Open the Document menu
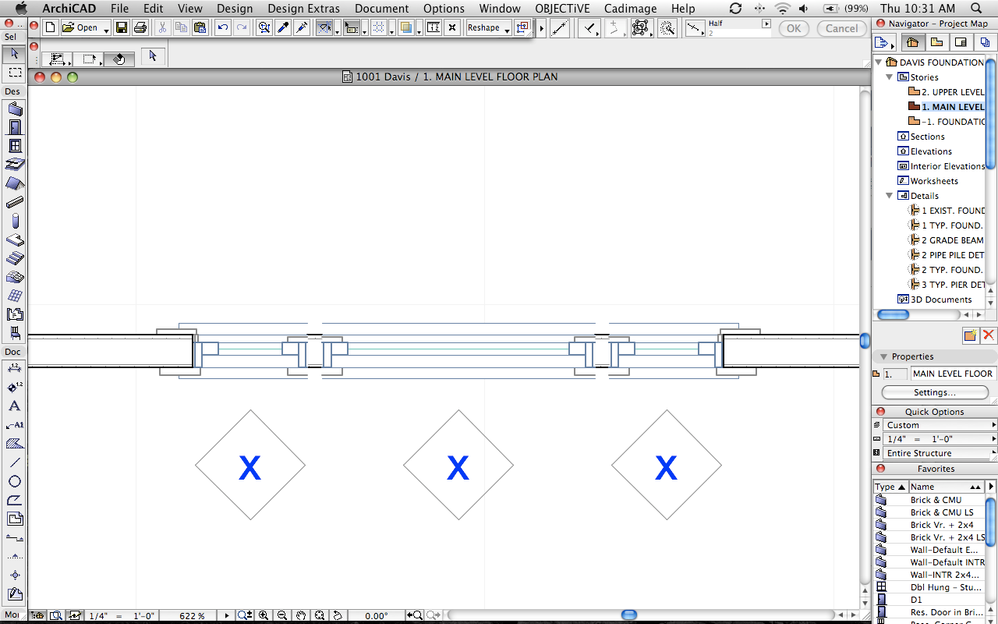Image resolution: width=998 pixels, height=624 pixels. point(382,8)
